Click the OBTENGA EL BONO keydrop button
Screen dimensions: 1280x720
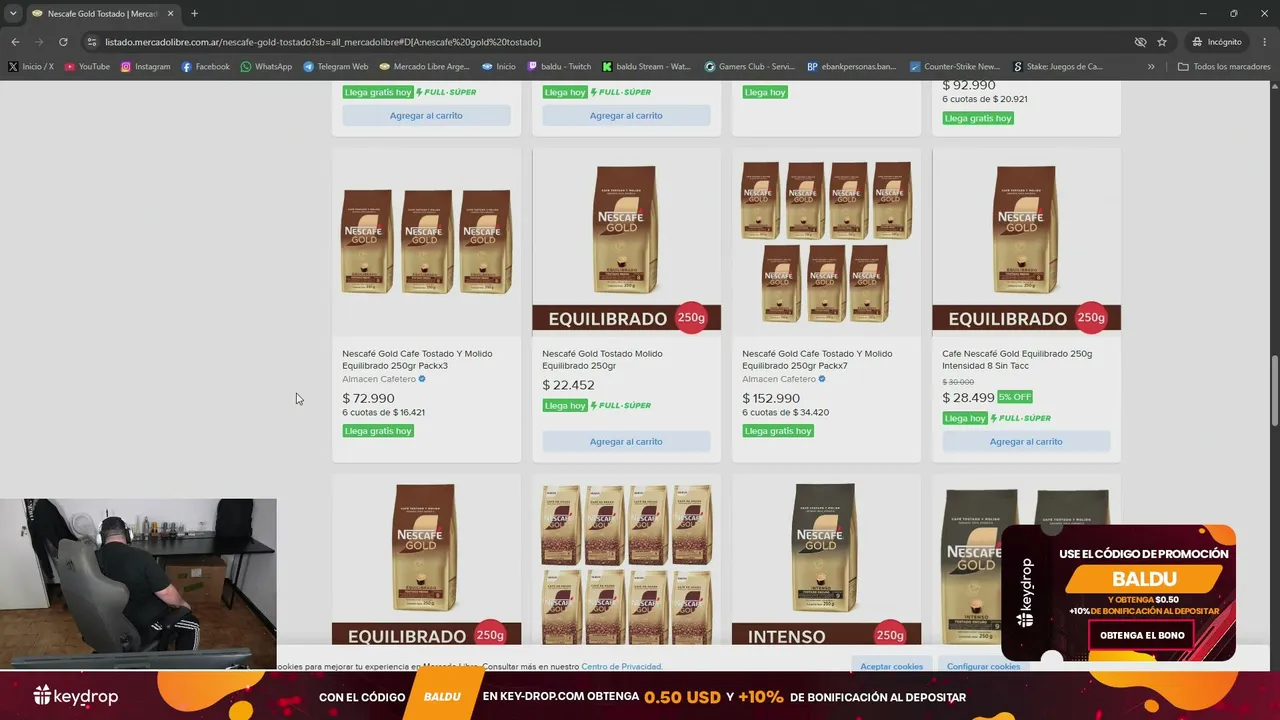coord(1142,635)
